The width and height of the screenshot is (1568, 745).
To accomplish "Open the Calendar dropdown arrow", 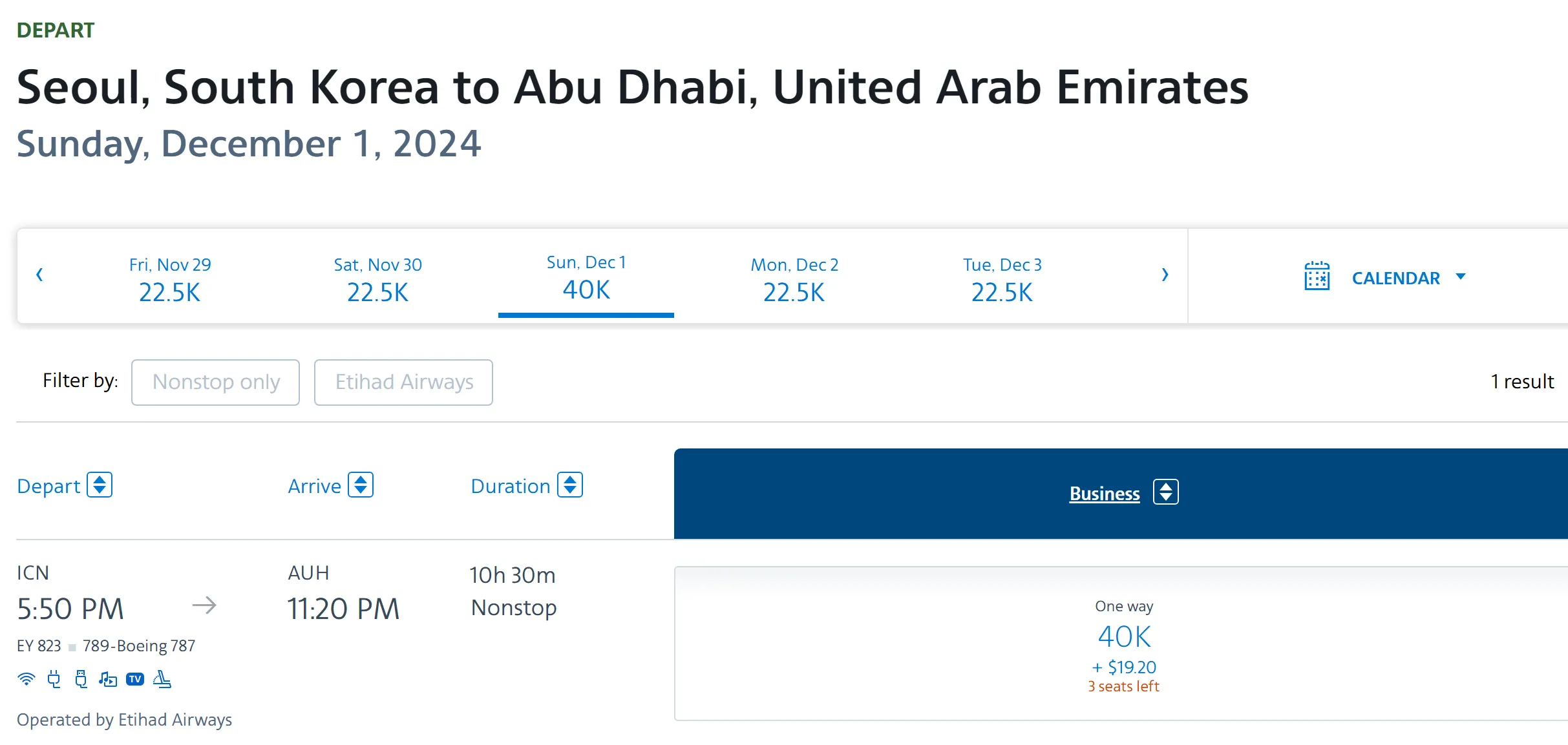I will pyautogui.click(x=1461, y=277).
